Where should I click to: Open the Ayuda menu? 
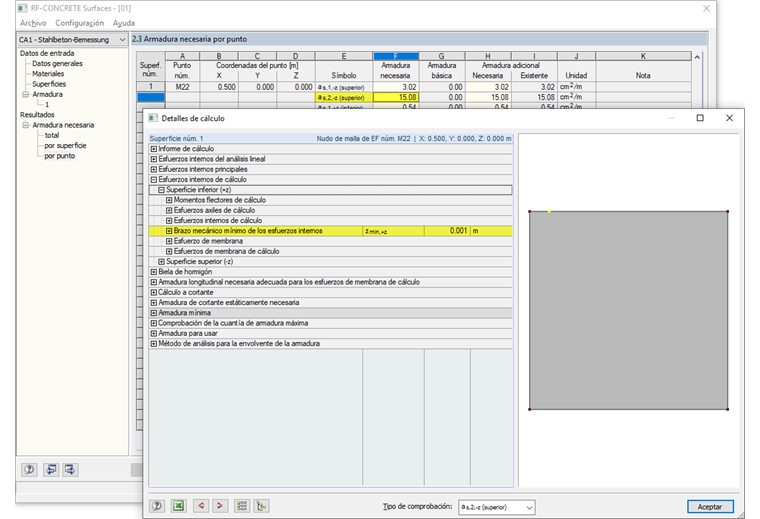pyautogui.click(x=124, y=23)
